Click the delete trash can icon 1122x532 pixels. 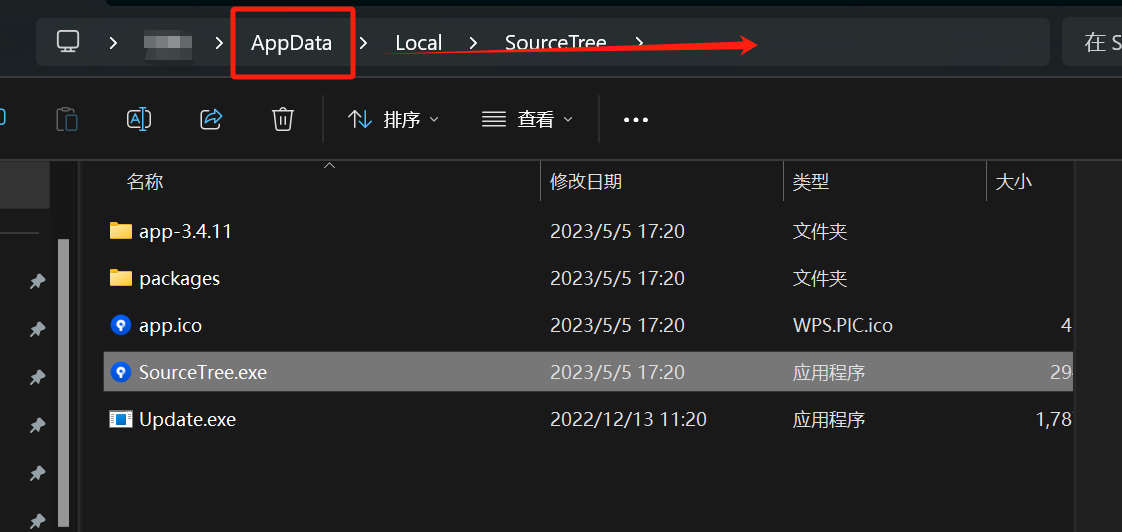pyautogui.click(x=283, y=119)
